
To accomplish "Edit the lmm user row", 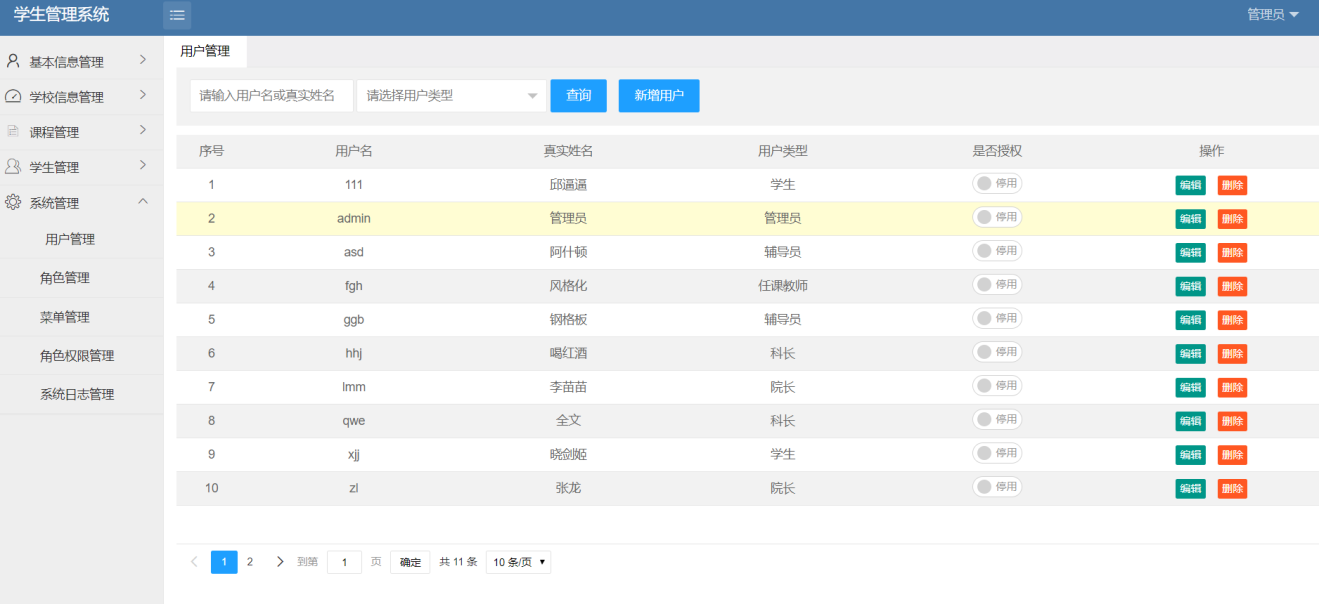I will [x=1190, y=388].
